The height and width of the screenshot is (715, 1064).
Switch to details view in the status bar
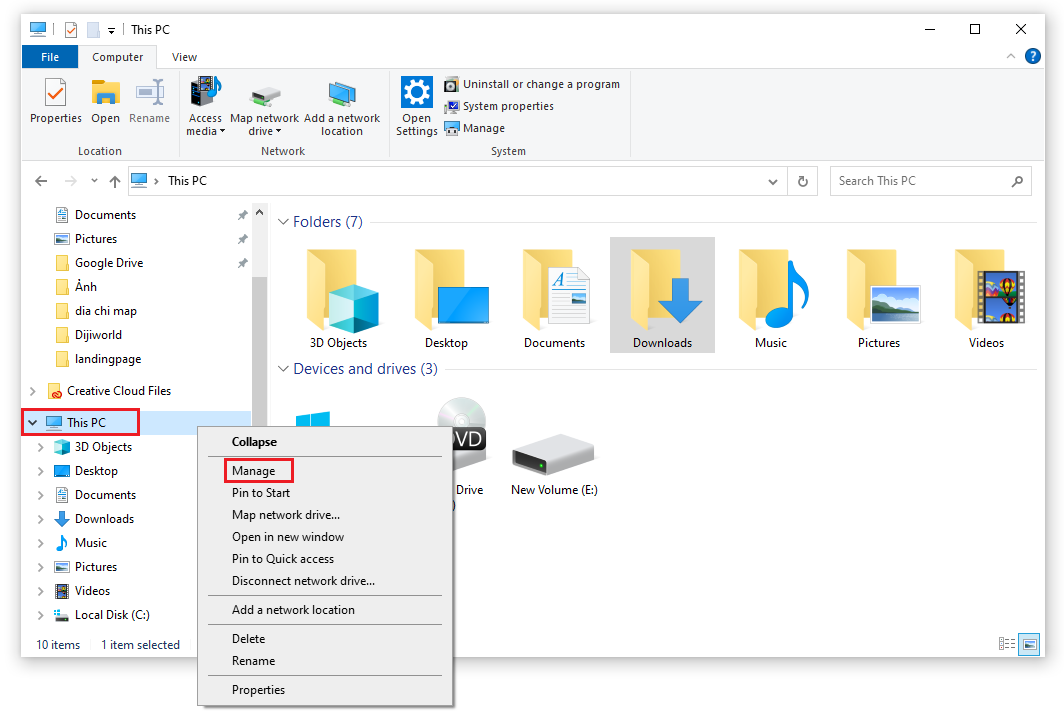pos(1006,644)
